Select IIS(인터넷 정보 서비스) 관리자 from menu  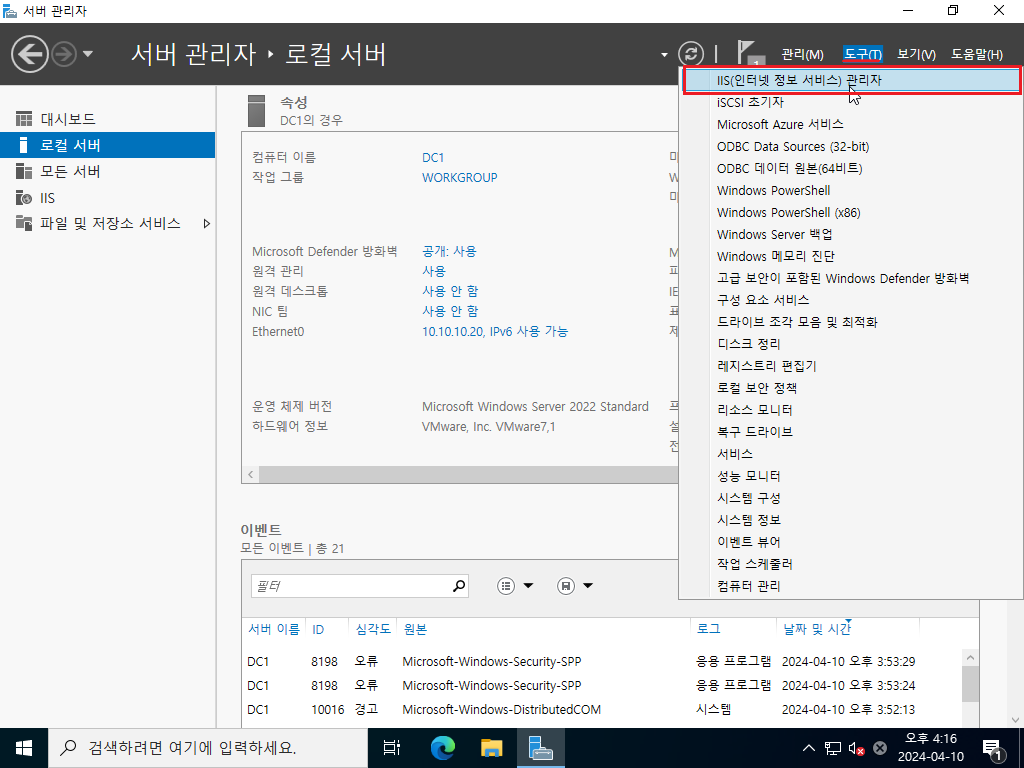coord(852,80)
